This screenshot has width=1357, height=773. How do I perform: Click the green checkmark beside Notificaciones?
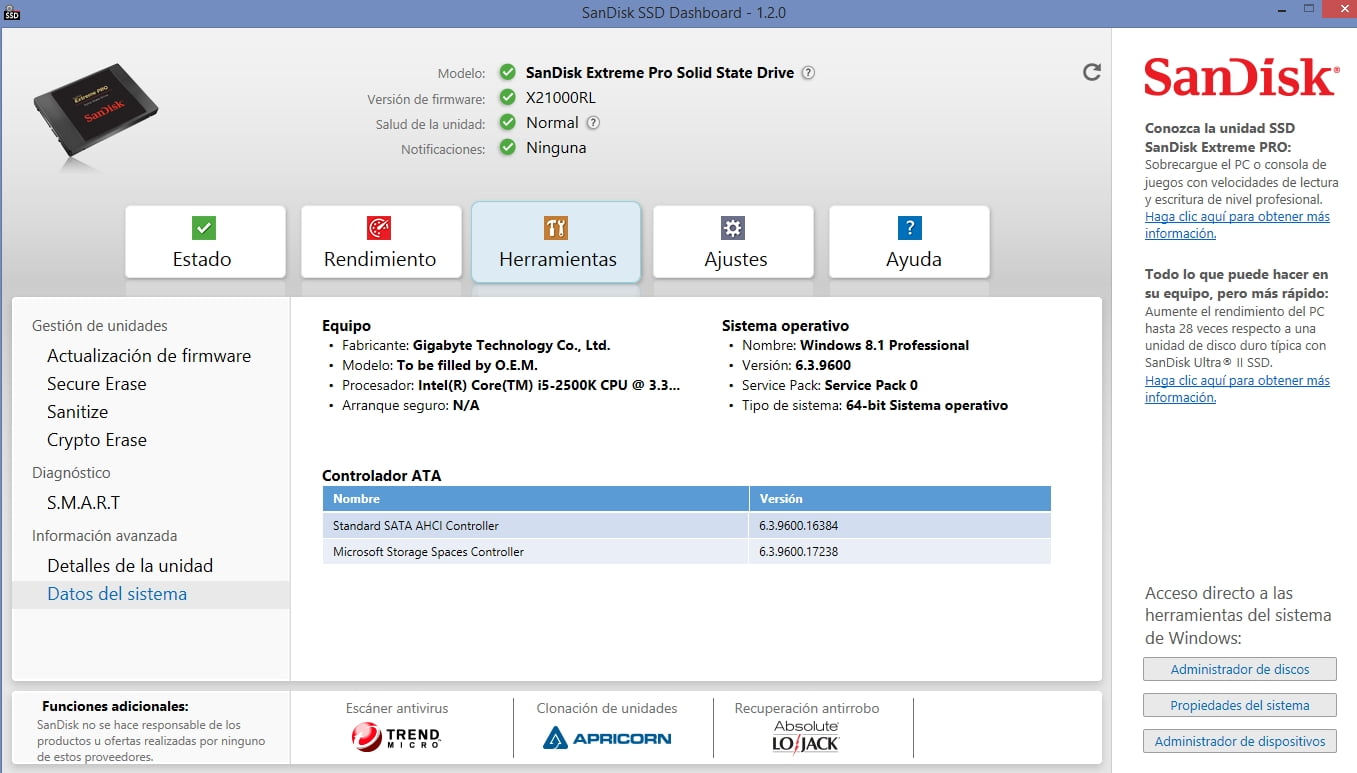click(x=508, y=148)
